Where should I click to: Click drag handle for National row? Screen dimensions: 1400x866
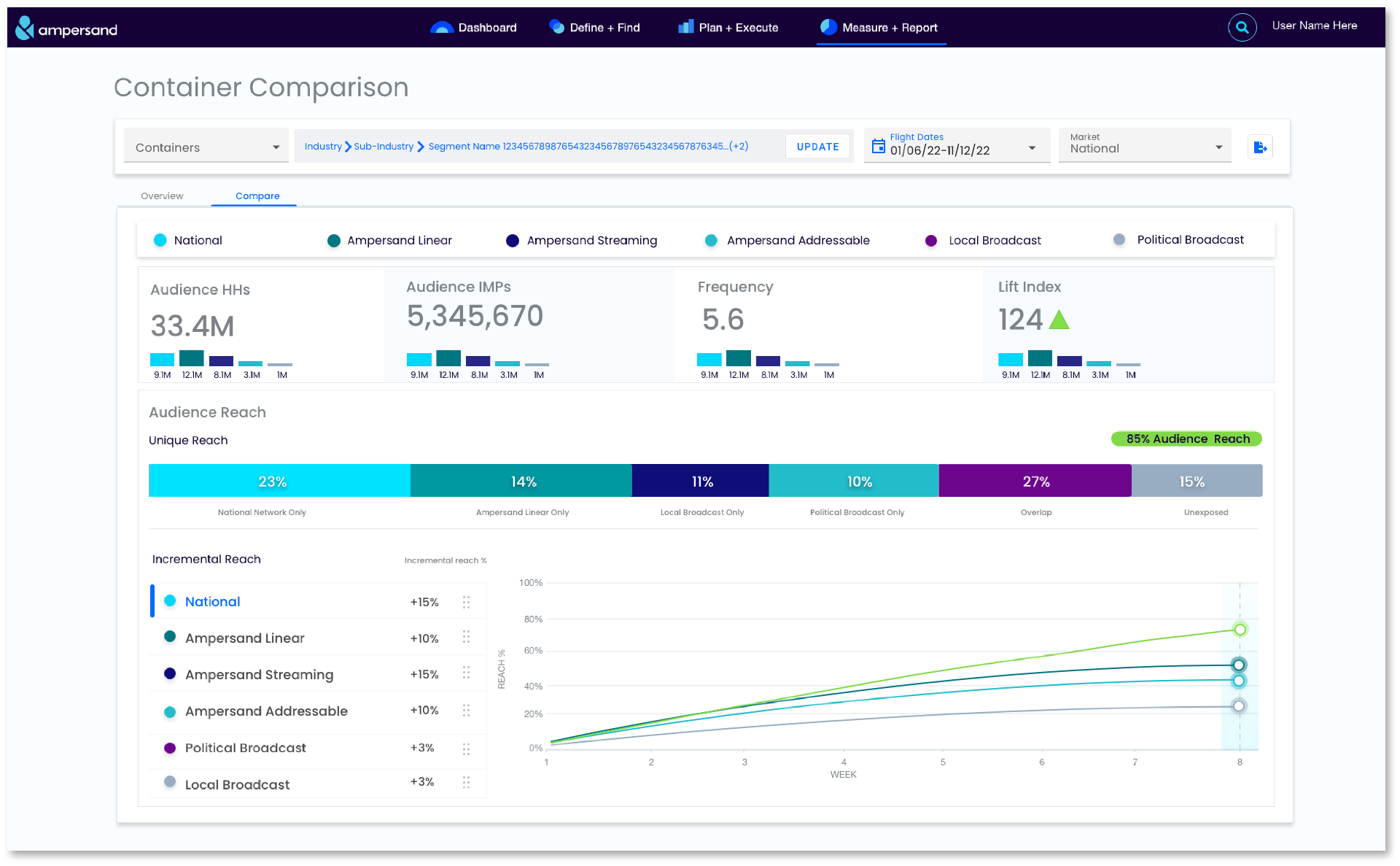point(466,602)
